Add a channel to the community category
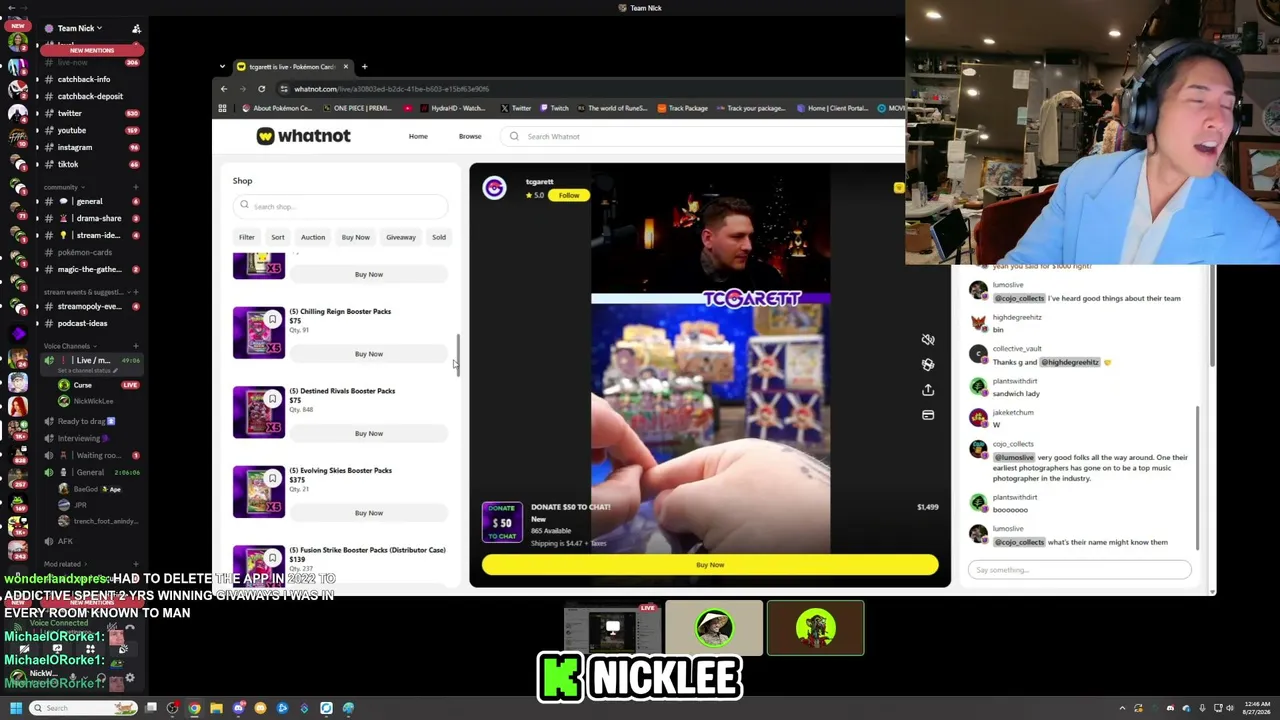 136,187
